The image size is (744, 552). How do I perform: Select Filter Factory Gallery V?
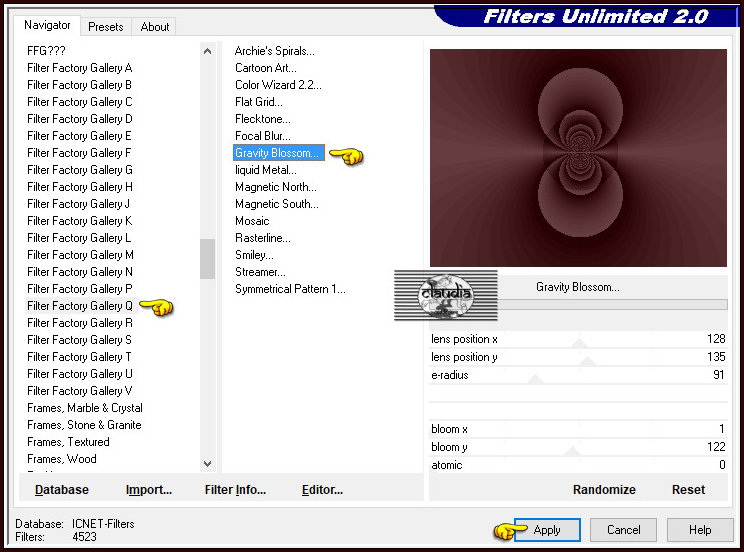79,391
